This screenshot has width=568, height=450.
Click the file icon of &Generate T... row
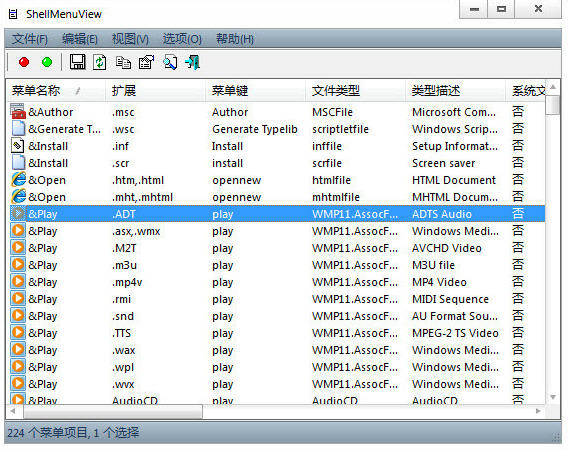[x=18, y=129]
